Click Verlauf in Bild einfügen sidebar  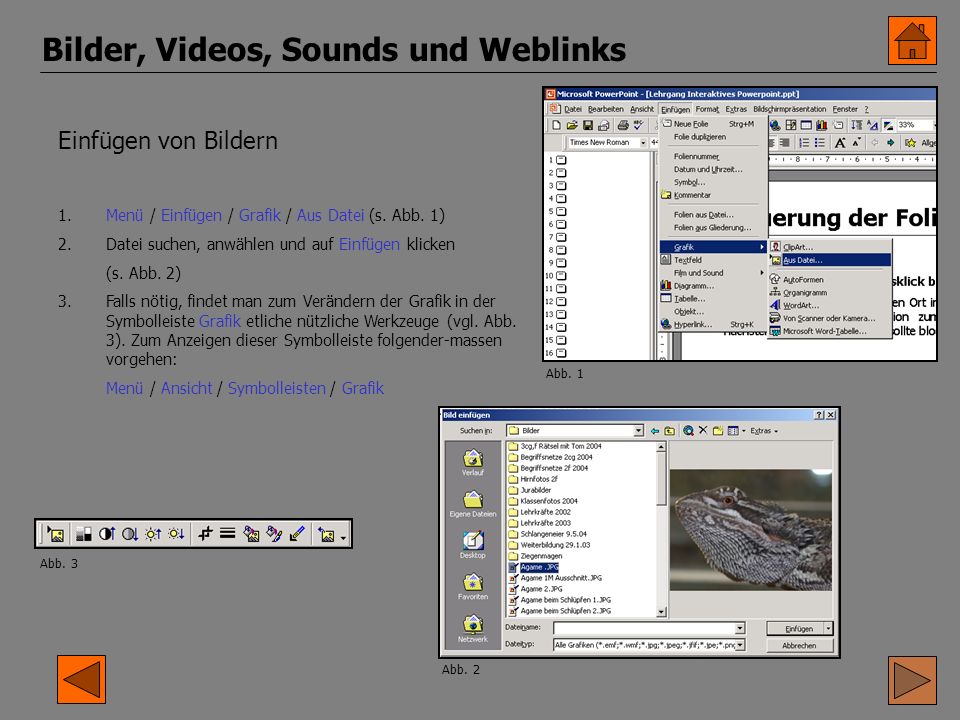pyautogui.click(x=473, y=463)
